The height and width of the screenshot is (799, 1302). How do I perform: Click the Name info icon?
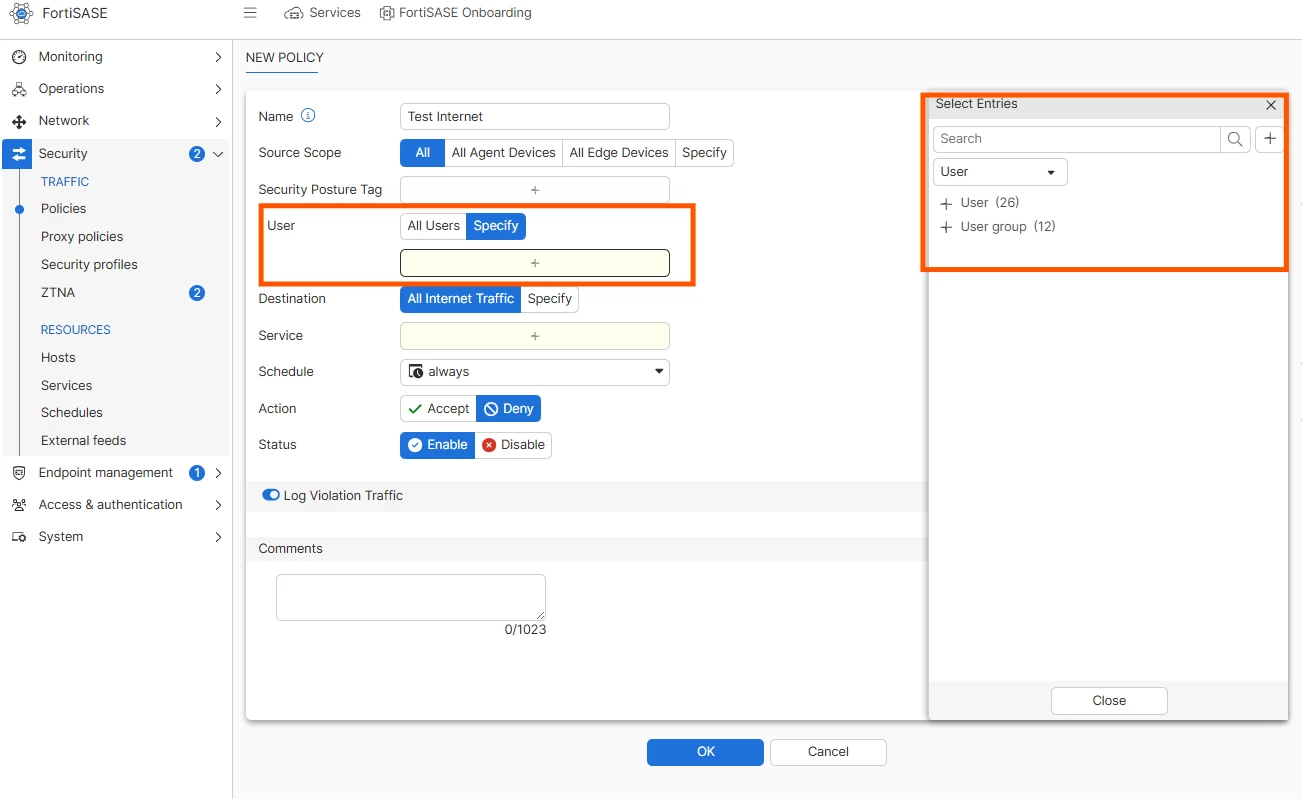coord(308,116)
